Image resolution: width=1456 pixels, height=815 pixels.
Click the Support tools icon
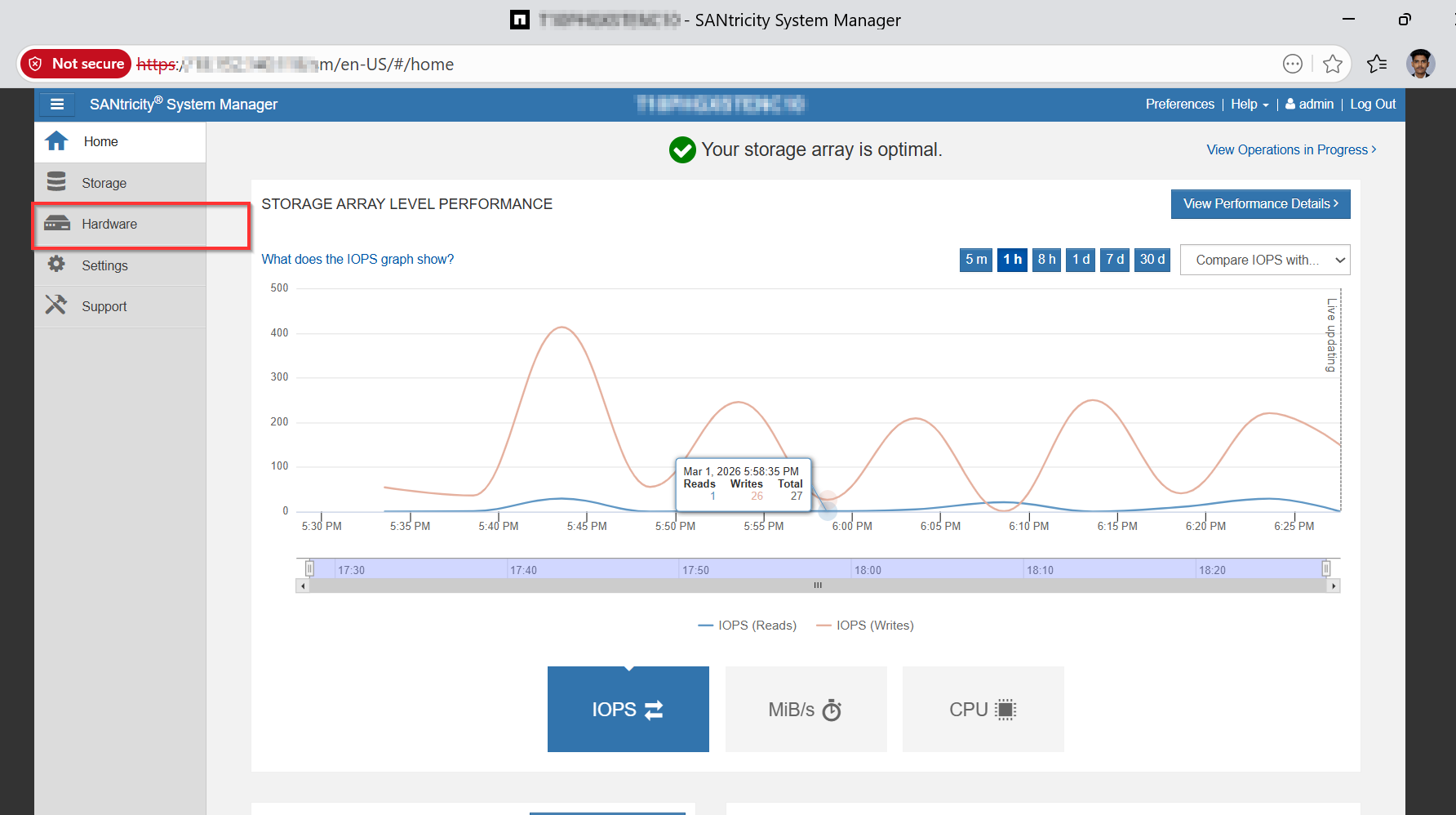pyautogui.click(x=56, y=305)
